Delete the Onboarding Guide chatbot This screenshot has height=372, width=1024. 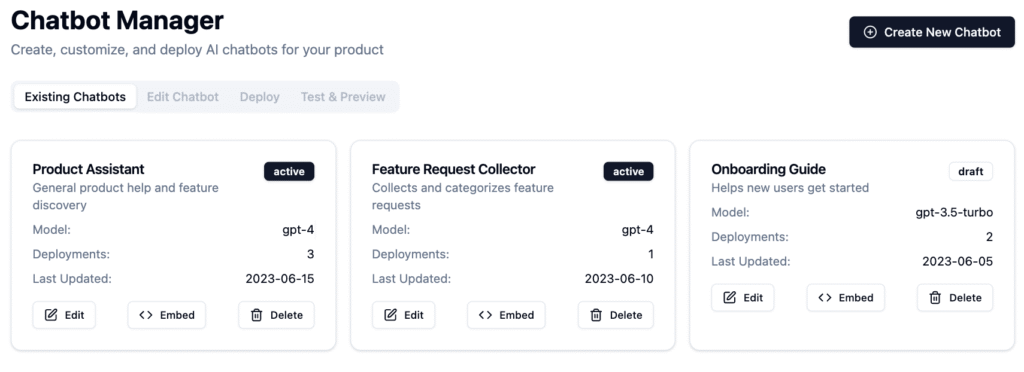955,298
